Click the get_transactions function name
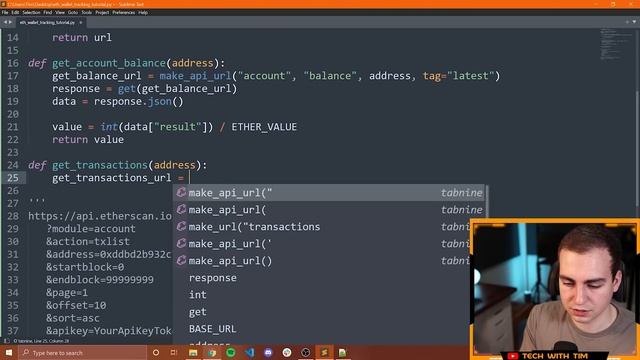Image resolution: width=640 pixels, height=360 pixels. point(100,165)
